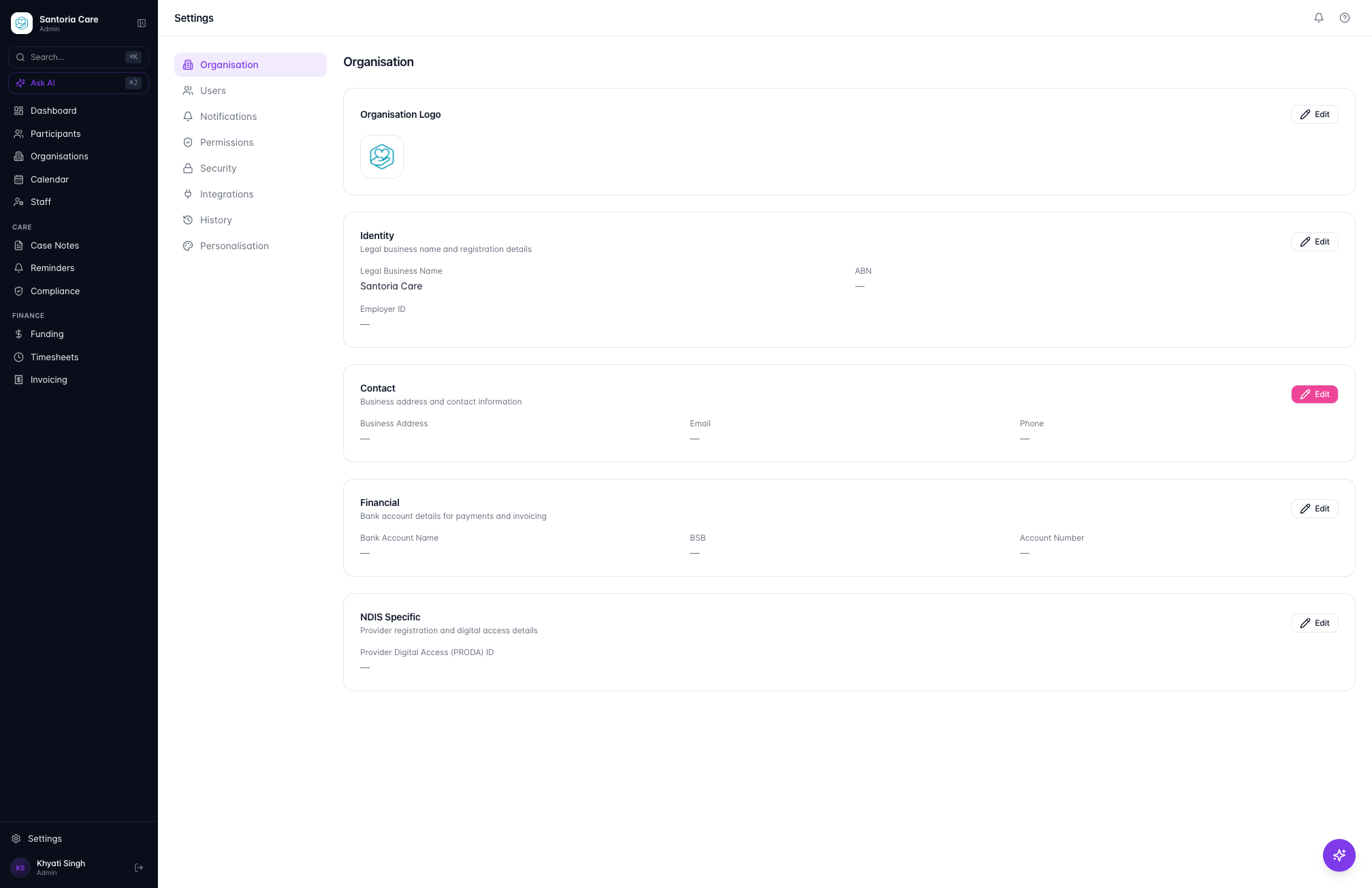The image size is (1372, 888).
Task: Open Organisations in main navigation
Action: 59,156
